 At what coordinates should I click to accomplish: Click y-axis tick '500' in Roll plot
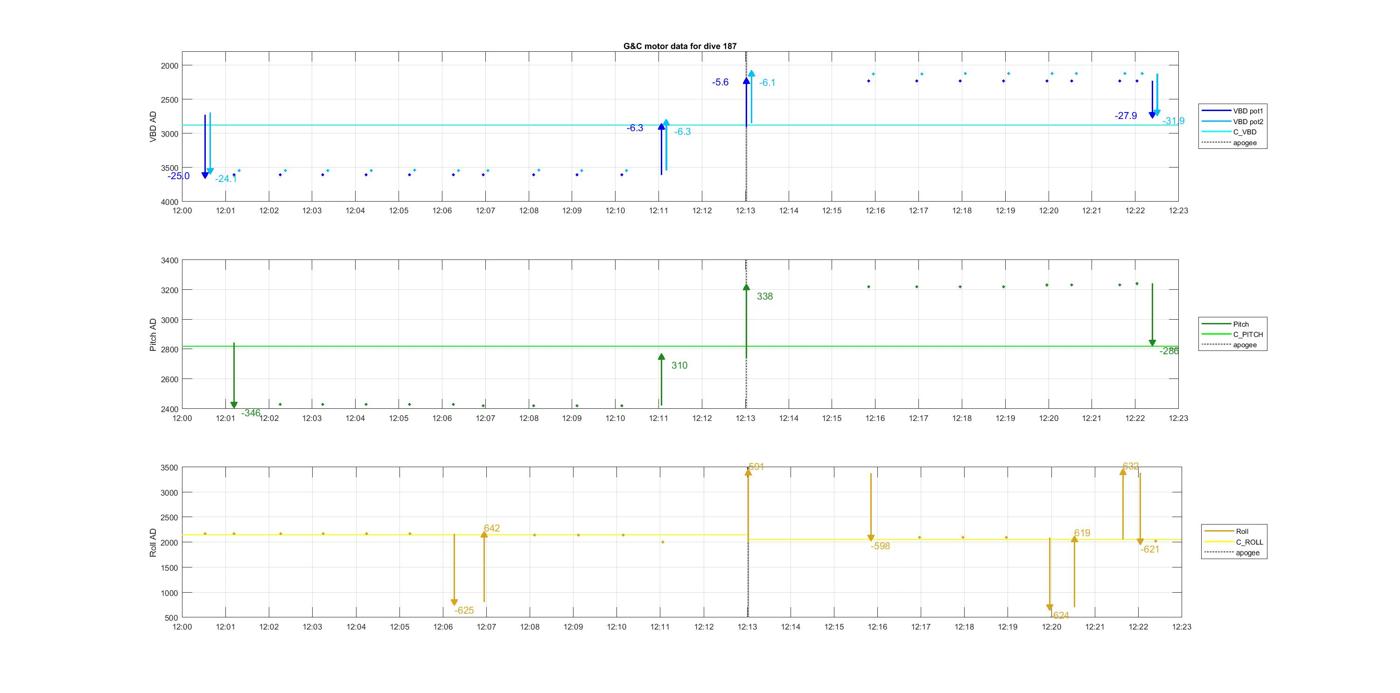[172, 618]
